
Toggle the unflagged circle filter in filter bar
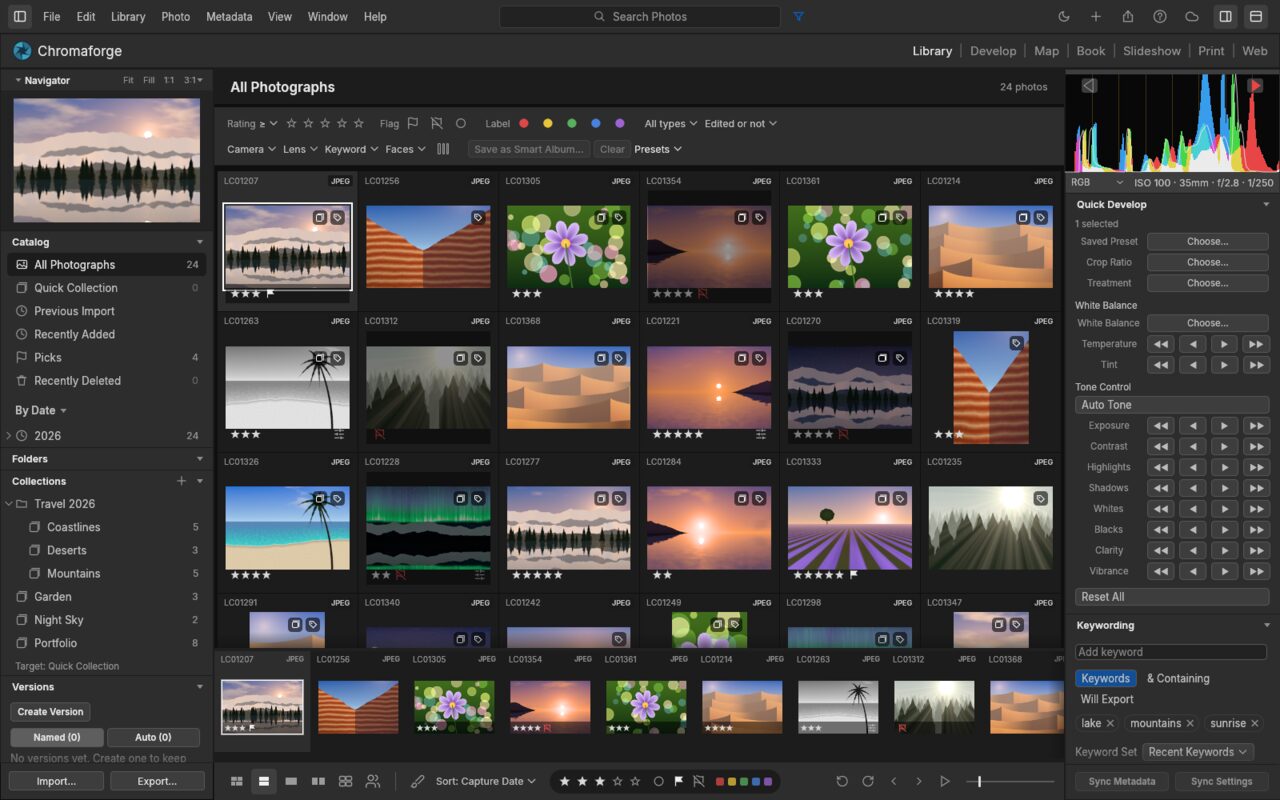coord(461,124)
